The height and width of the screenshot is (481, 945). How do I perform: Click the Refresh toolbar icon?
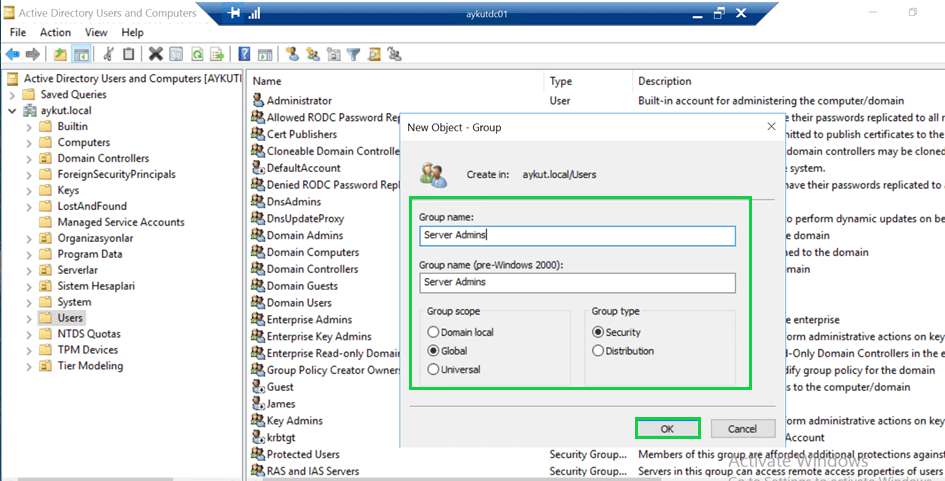(197, 54)
